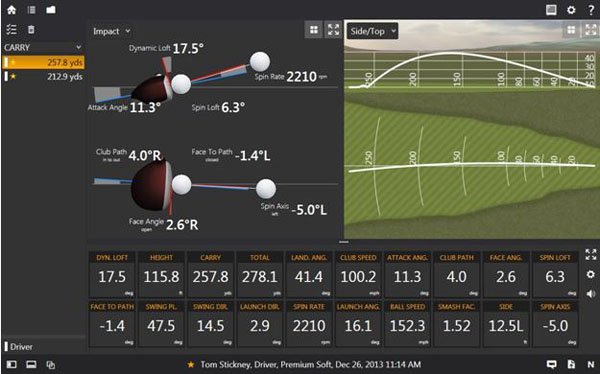Open the Impact view dropdown
This screenshot has height=374, width=600.
pyautogui.click(x=111, y=31)
